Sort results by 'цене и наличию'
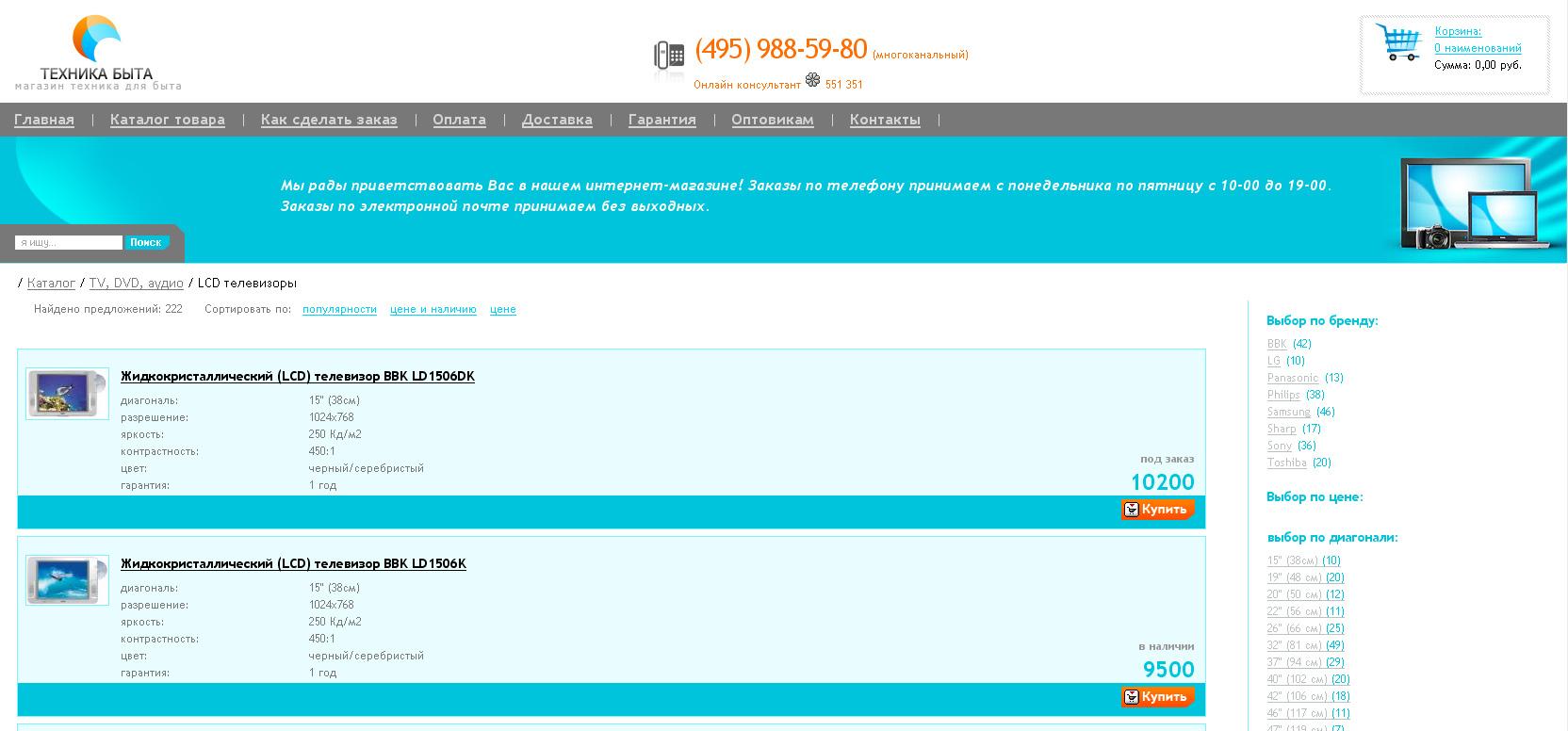The image size is (1568, 731). pyautogui.click(x=433, y=309)
